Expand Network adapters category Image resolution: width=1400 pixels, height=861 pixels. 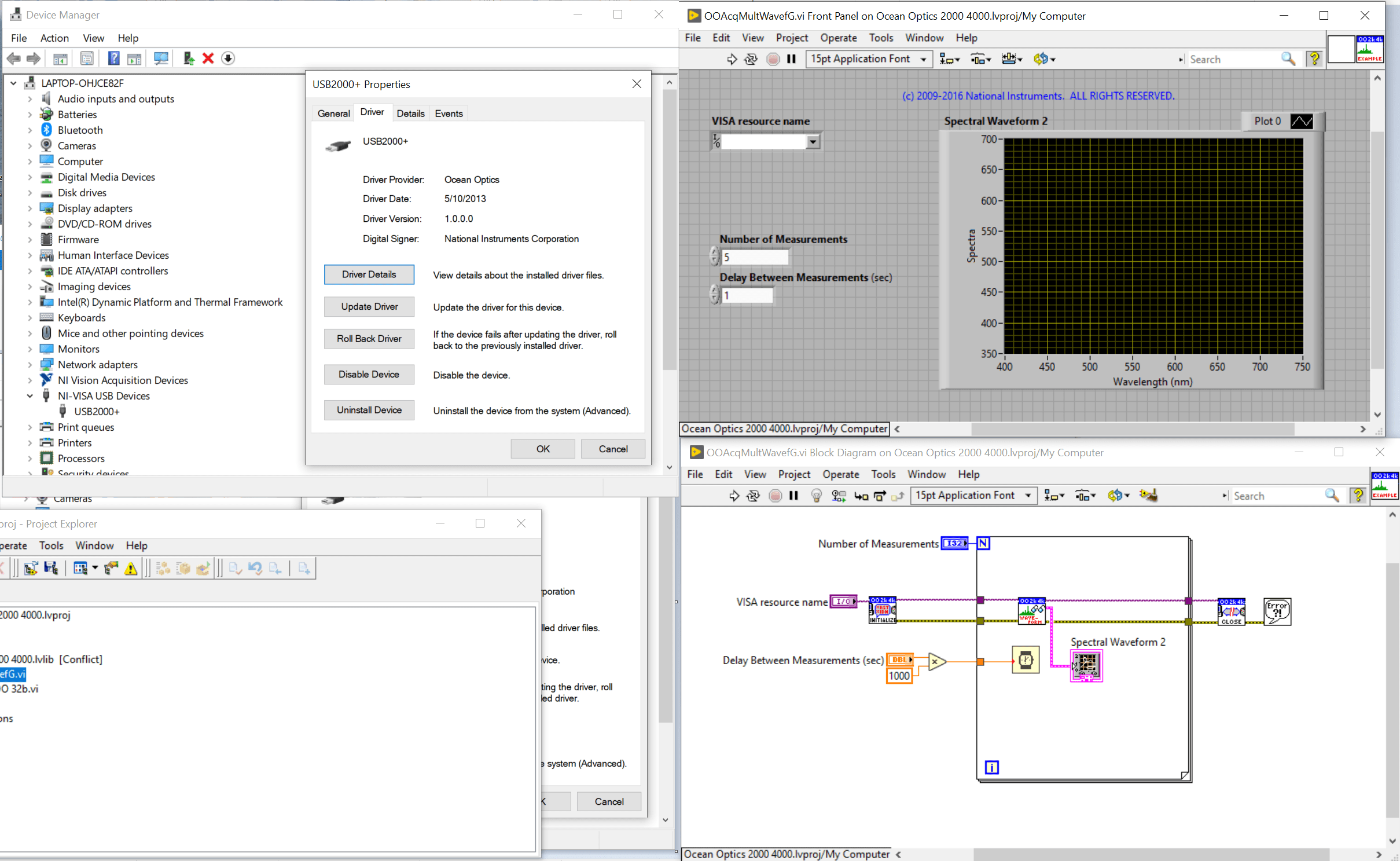click(30, 365)
